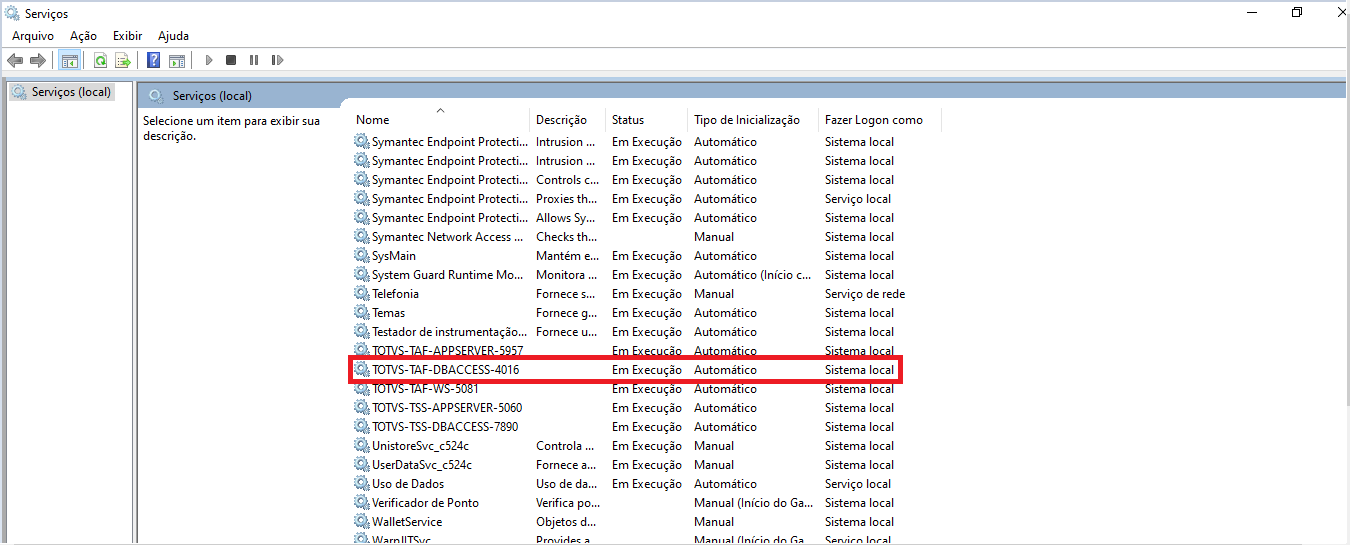
Task: Refresh the services list via toolbar icon
Action: [100, 60]
